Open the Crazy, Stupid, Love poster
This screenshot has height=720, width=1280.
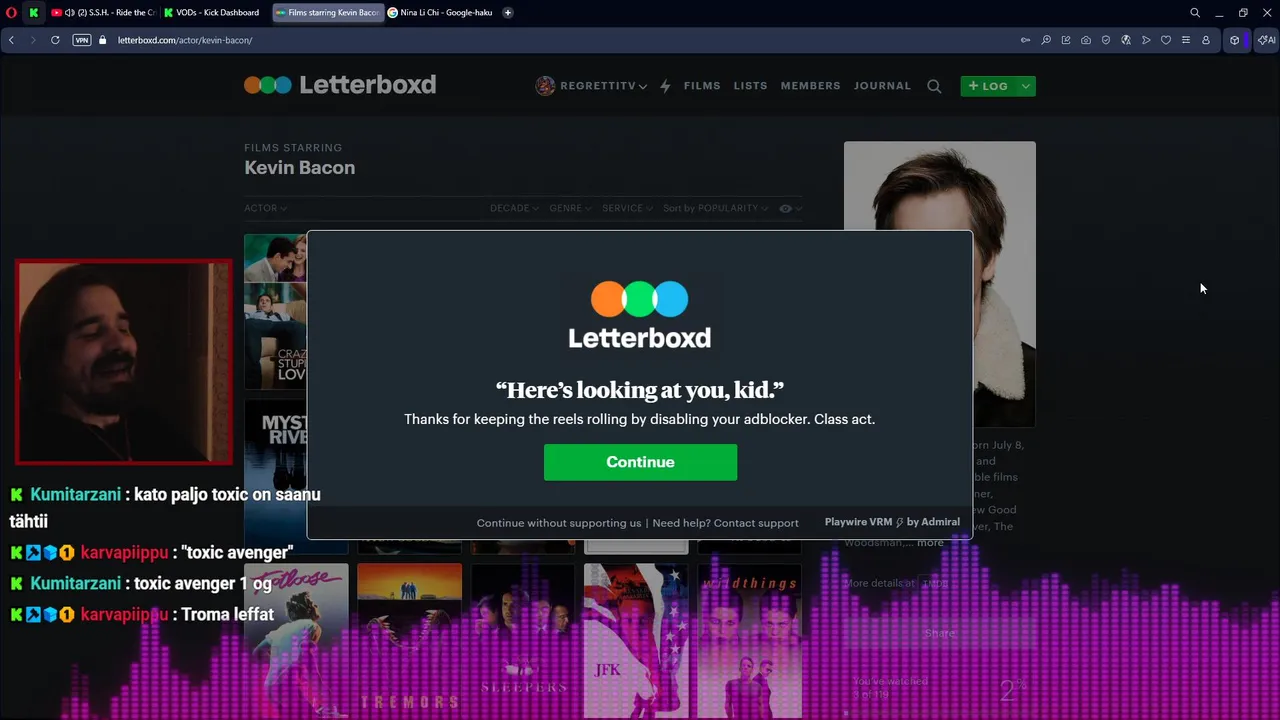[x=275, y=311]
